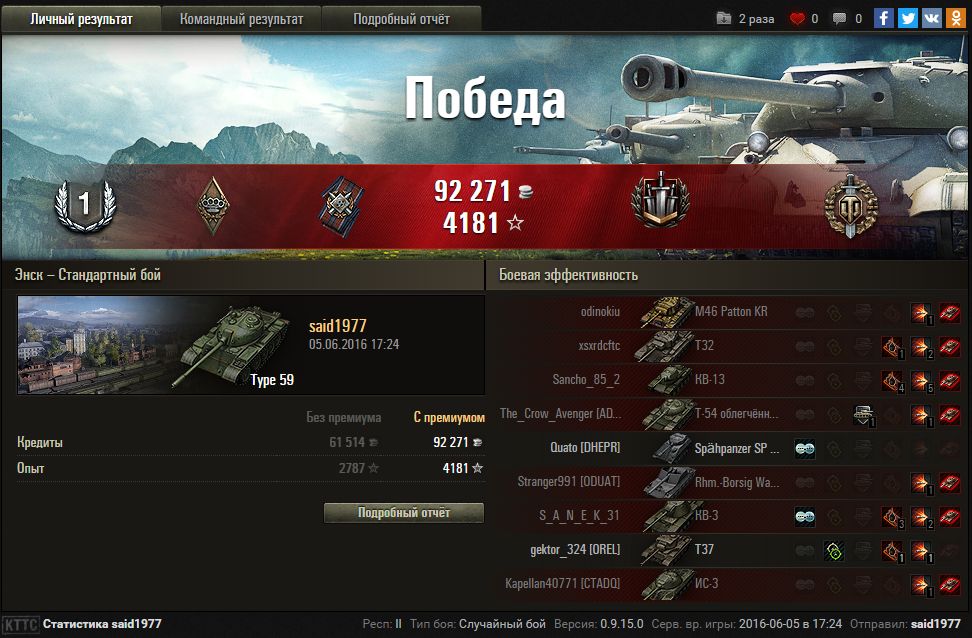Click the Top Gun tank badge

click(x=661, y=200)
